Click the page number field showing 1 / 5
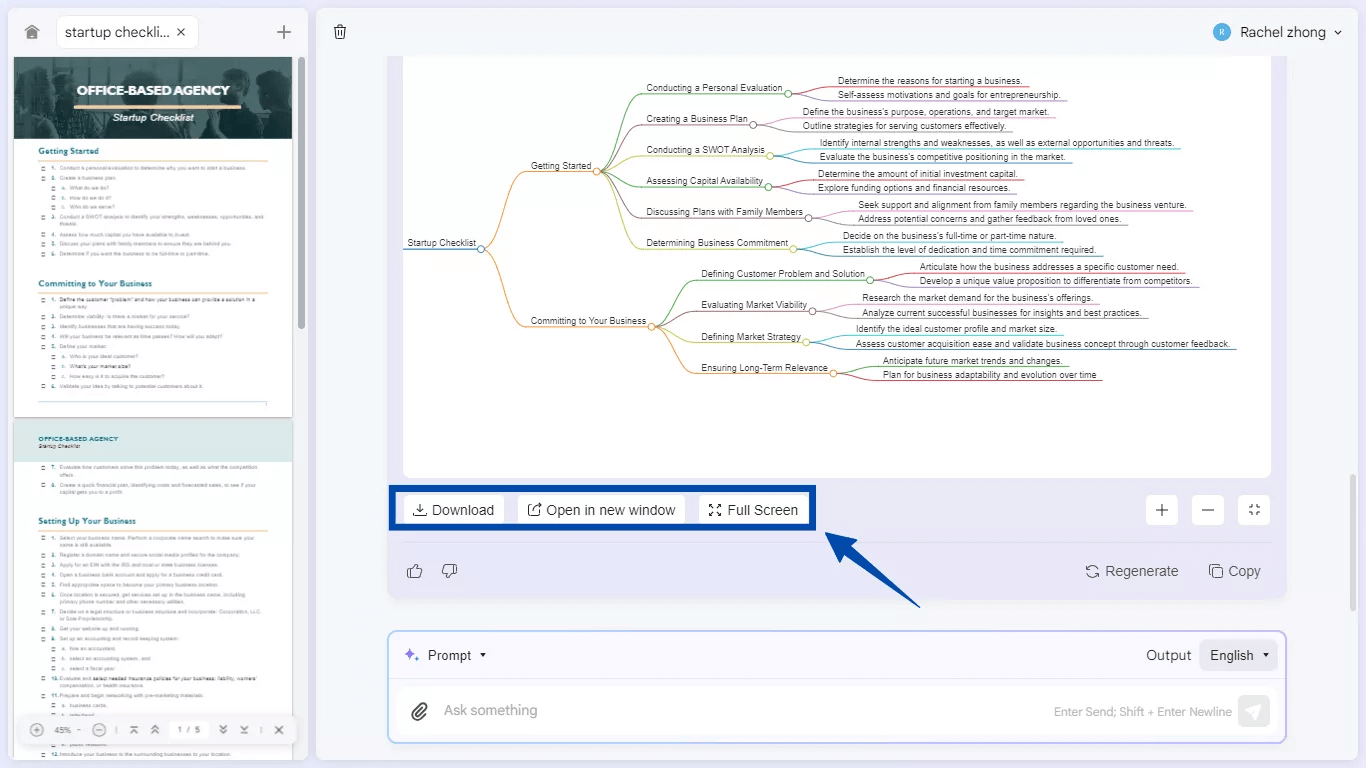The width and height of the screenshot is (1366, 768). [x=187, y=730]
